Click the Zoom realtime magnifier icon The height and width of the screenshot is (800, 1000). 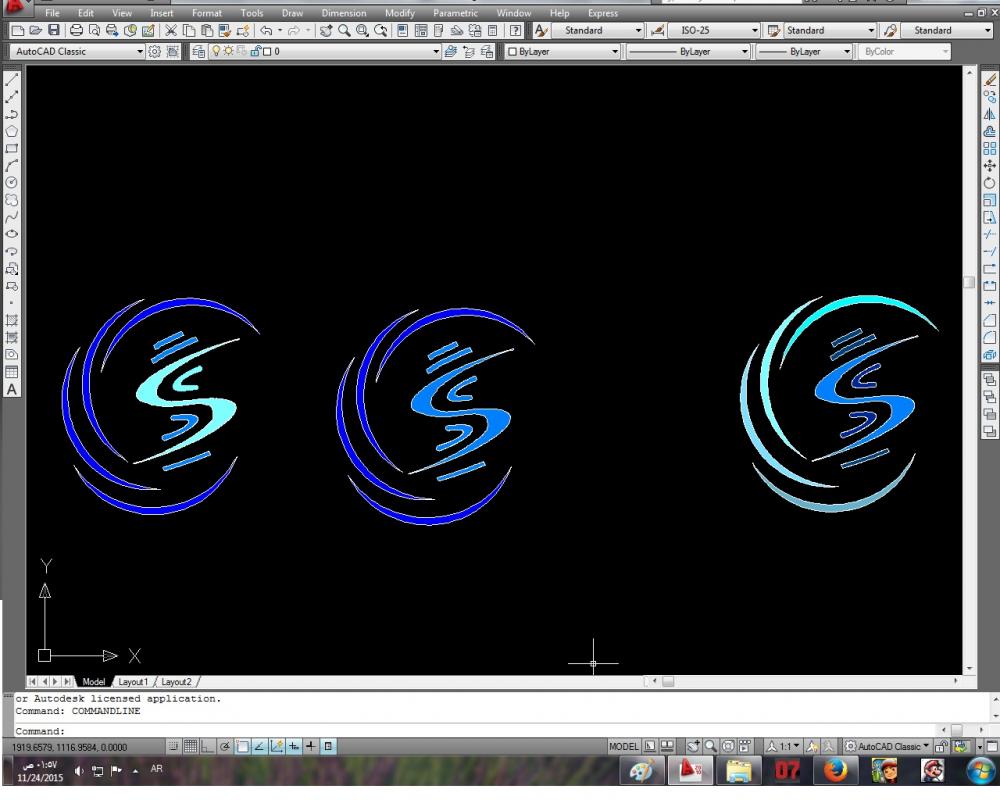pyautogui.click(x=344, y=30)
